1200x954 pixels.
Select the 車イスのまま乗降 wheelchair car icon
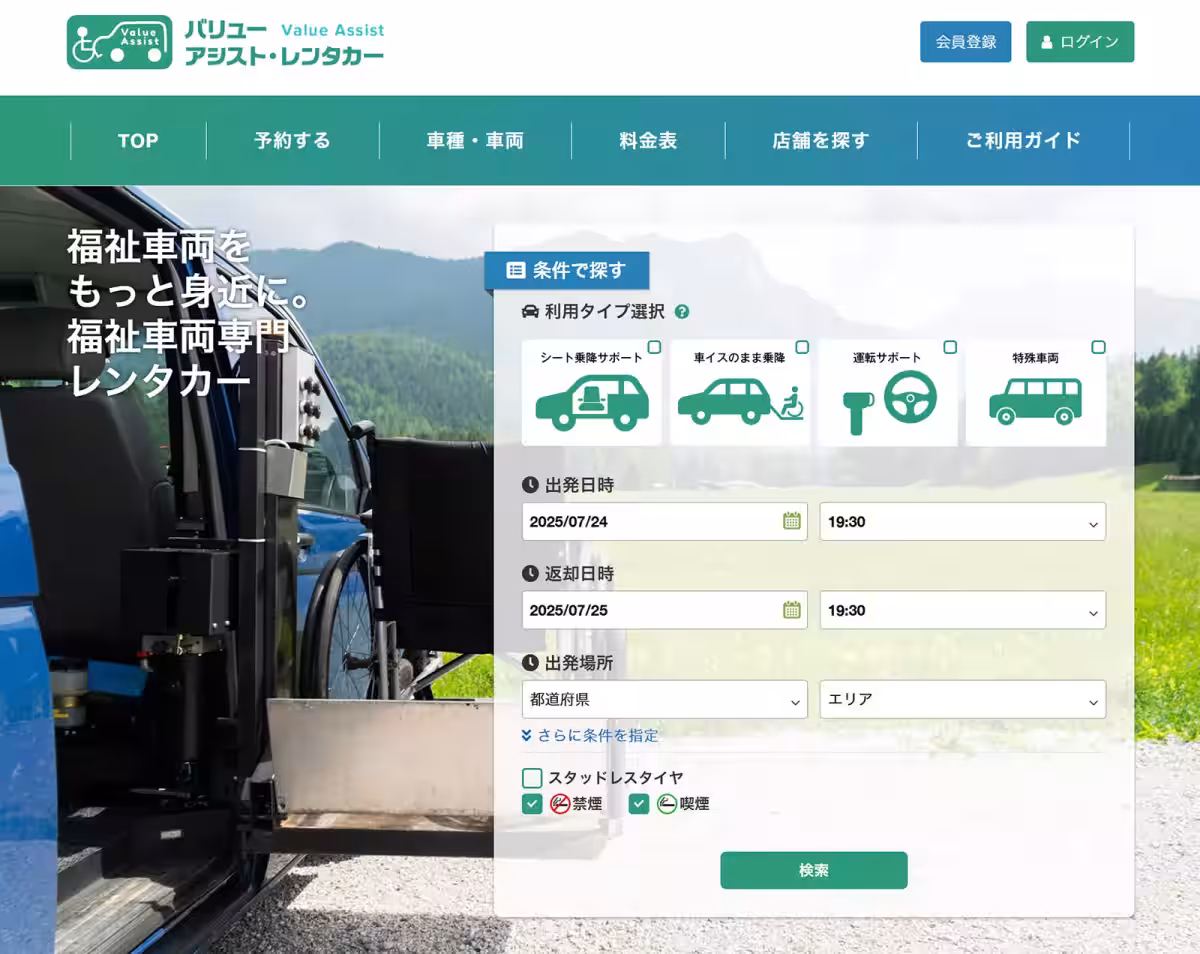[740, 402]
